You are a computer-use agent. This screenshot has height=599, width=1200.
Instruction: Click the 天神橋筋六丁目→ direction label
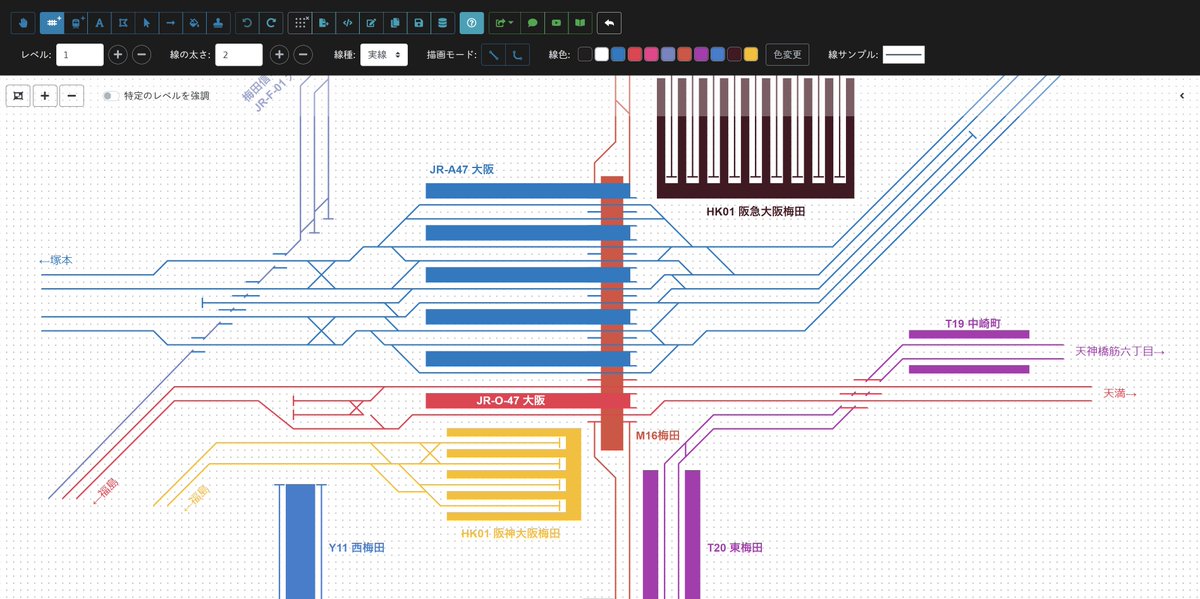click(1121, 352)
